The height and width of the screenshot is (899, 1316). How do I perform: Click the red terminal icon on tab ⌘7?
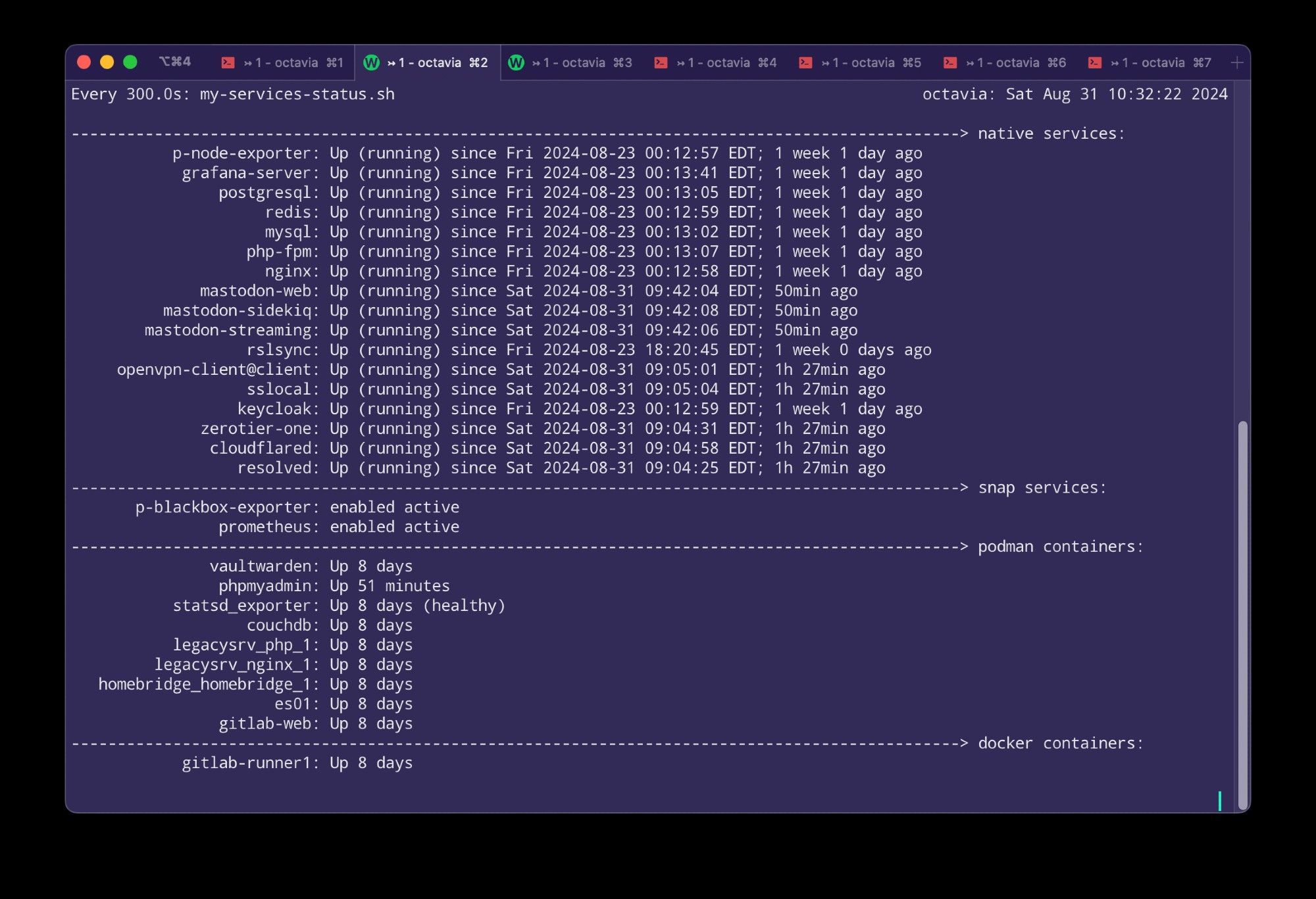1095,62
